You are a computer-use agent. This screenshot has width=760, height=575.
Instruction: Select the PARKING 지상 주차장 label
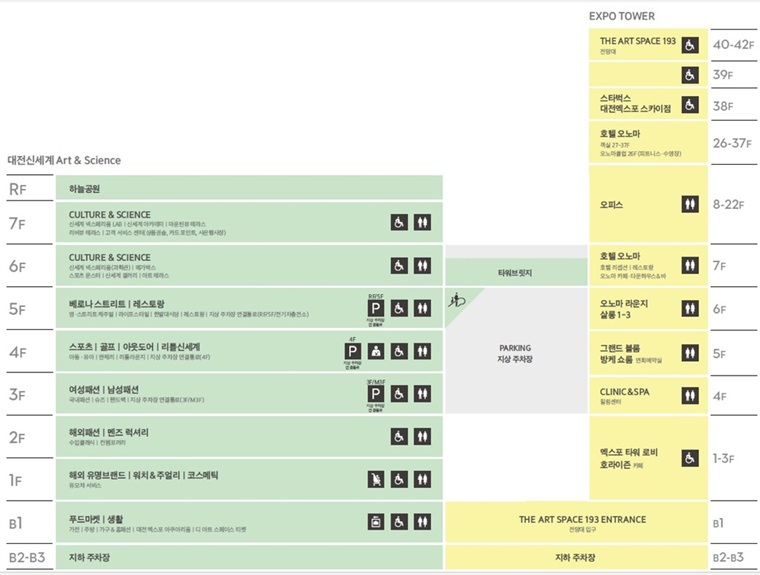(515, 353)
